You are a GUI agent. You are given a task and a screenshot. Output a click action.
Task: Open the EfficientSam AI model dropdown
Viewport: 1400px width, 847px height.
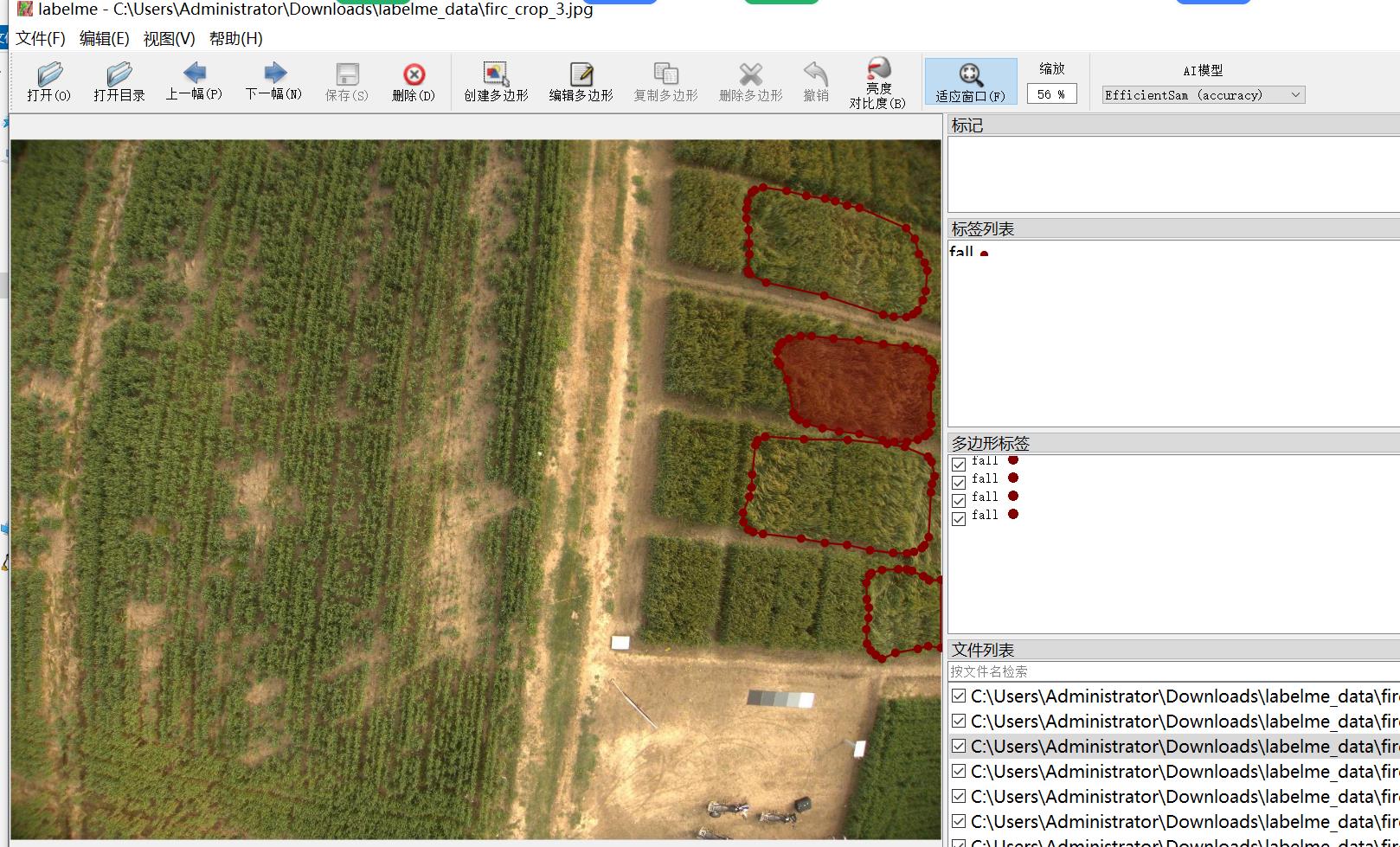click(x=1203, y=95)
